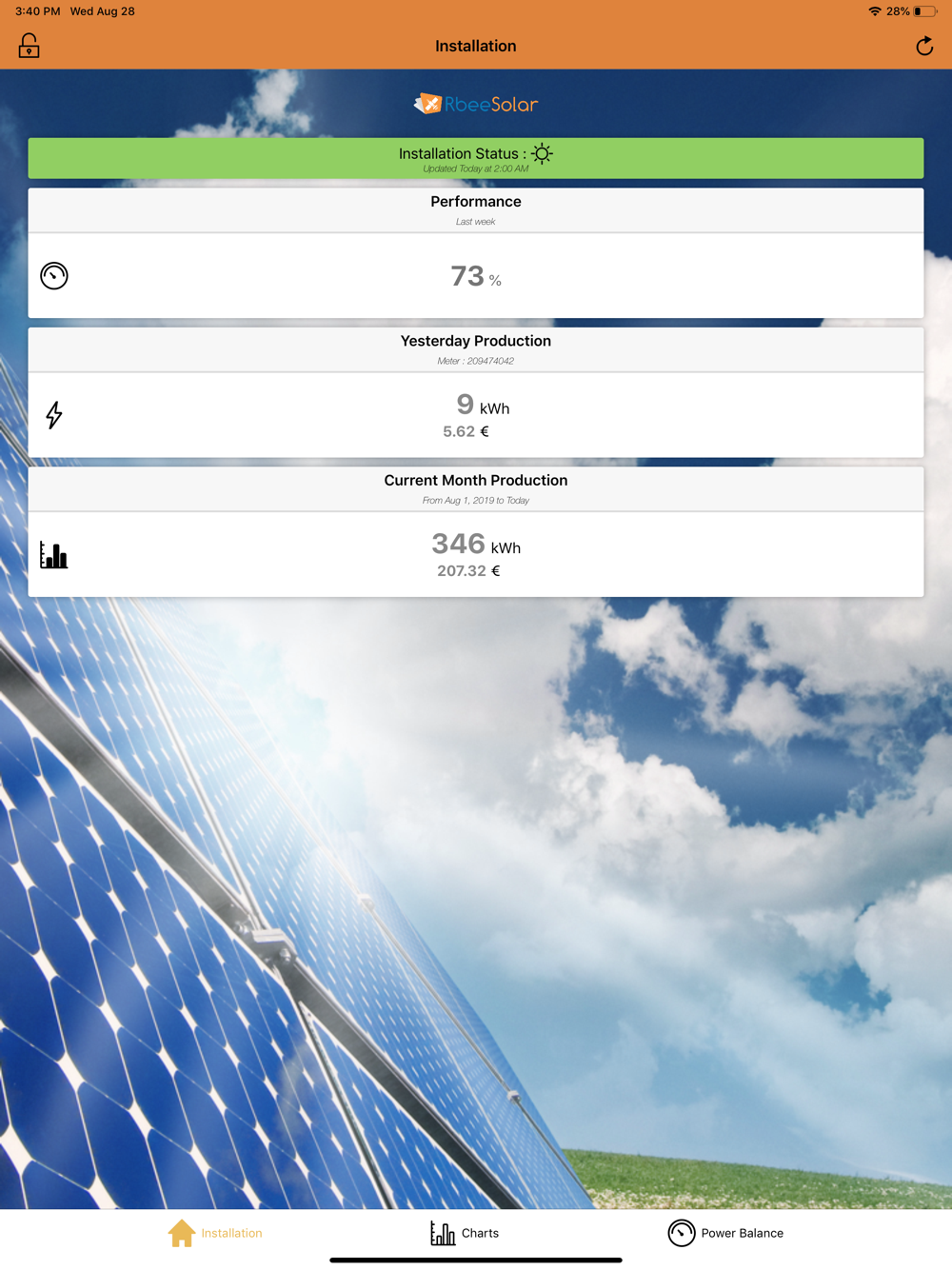Click the lightning bolt production icon
The width and height of the screenshot is (952, 1270).
point(54,415)
